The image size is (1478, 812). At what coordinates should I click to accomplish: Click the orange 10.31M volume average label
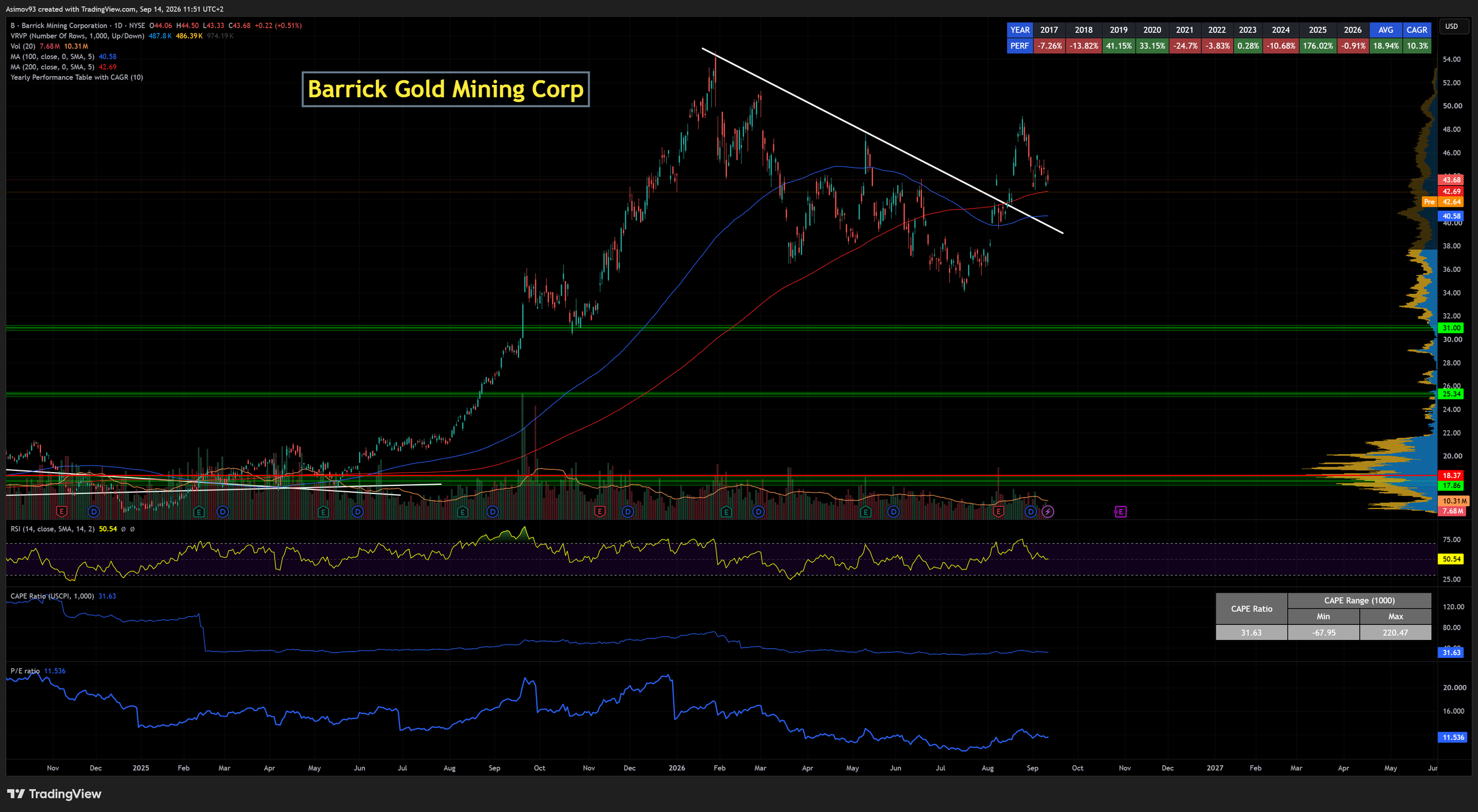tap(1453, 501)
